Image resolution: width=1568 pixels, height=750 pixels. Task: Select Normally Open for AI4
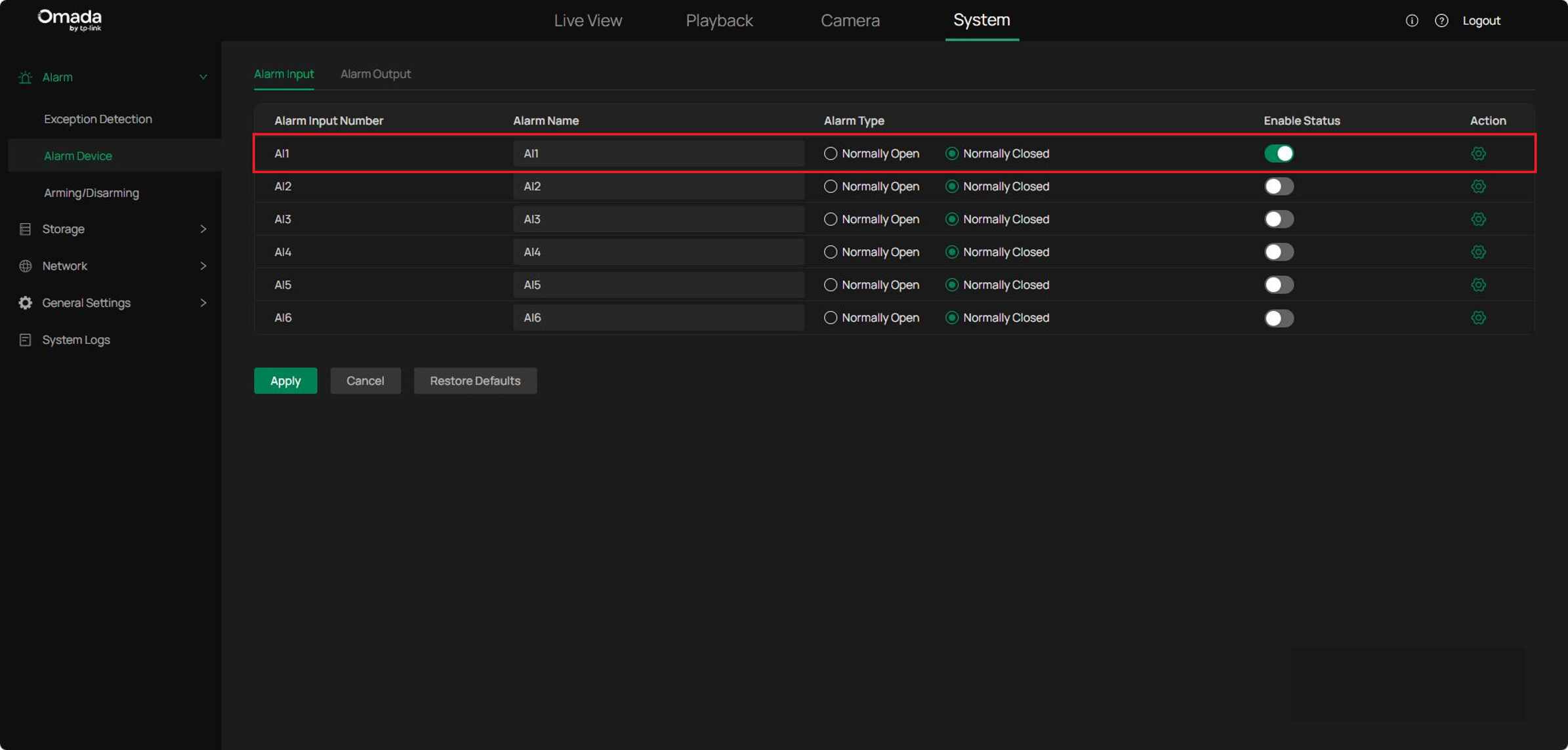pyautogui.click(x=830, y=252)
